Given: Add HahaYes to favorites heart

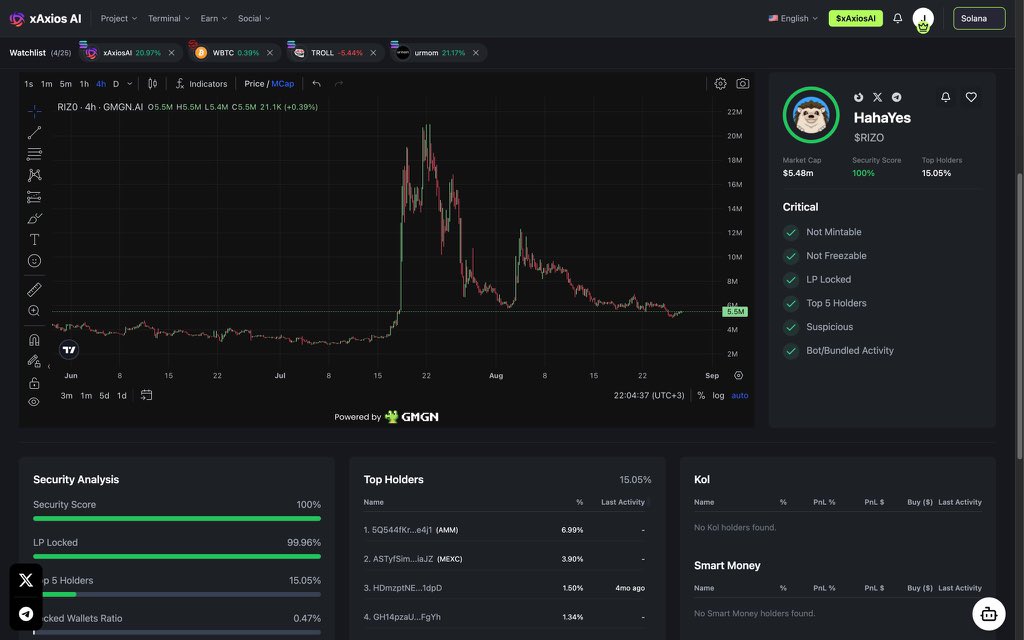Looking at the screenshot, I should [x=971, y=97].
